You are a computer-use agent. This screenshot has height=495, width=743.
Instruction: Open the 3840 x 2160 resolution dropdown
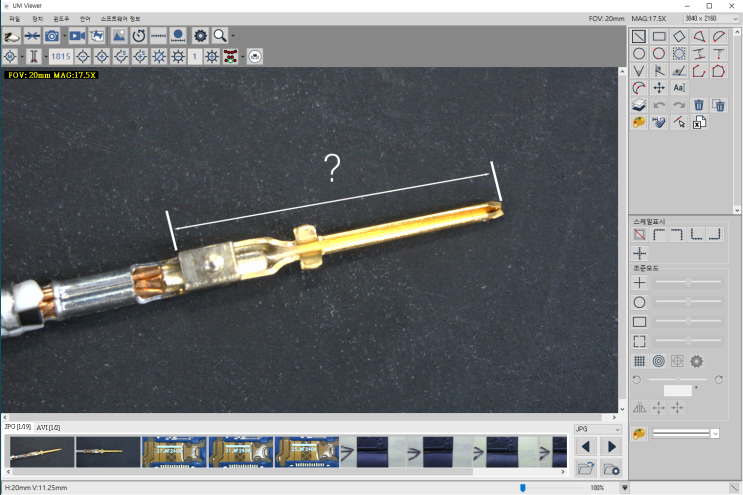pos(711,18)
